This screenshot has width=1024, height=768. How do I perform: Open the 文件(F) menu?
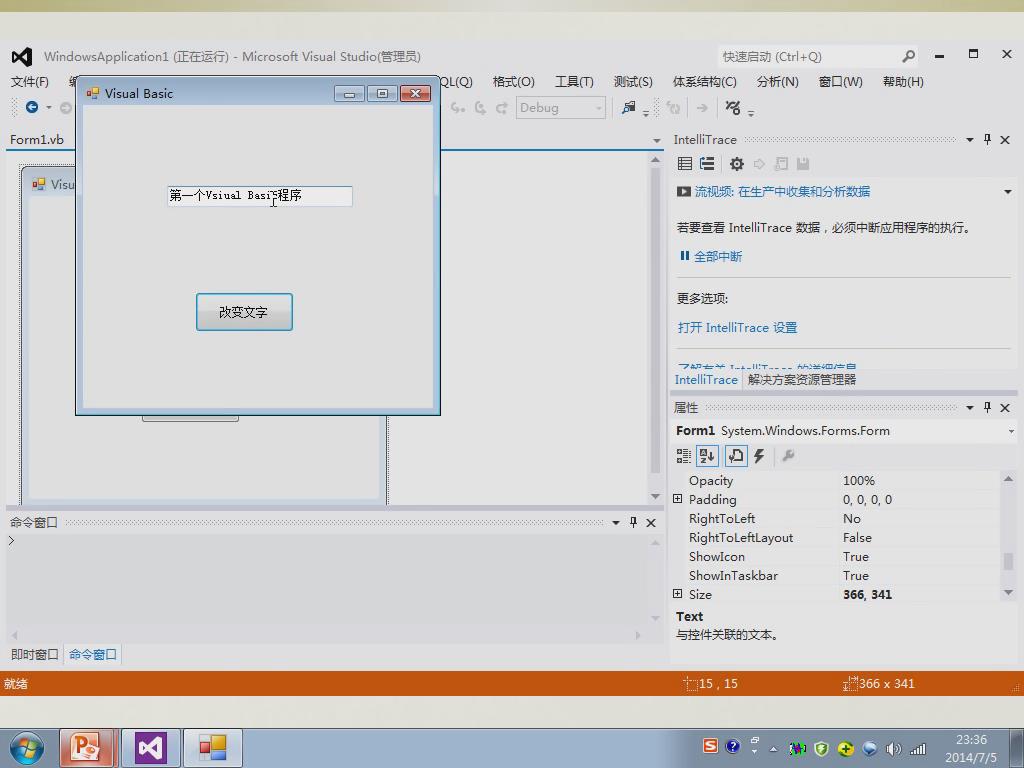(29, 82)
